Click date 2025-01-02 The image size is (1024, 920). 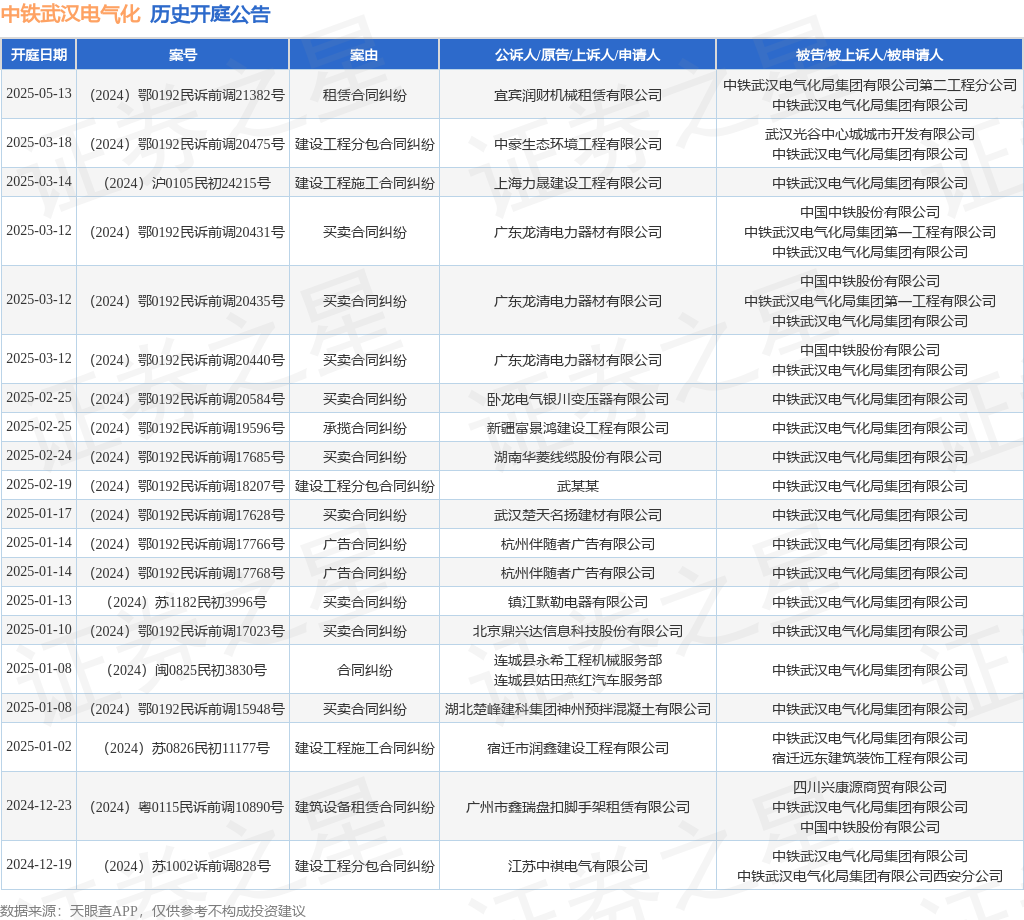(39, 747)
